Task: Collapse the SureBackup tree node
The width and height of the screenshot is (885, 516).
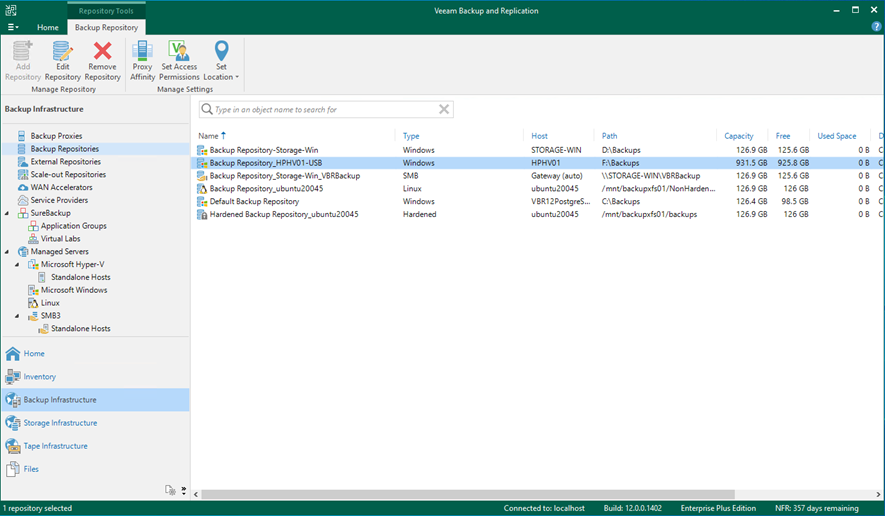Action: click(x=7, y=213)
